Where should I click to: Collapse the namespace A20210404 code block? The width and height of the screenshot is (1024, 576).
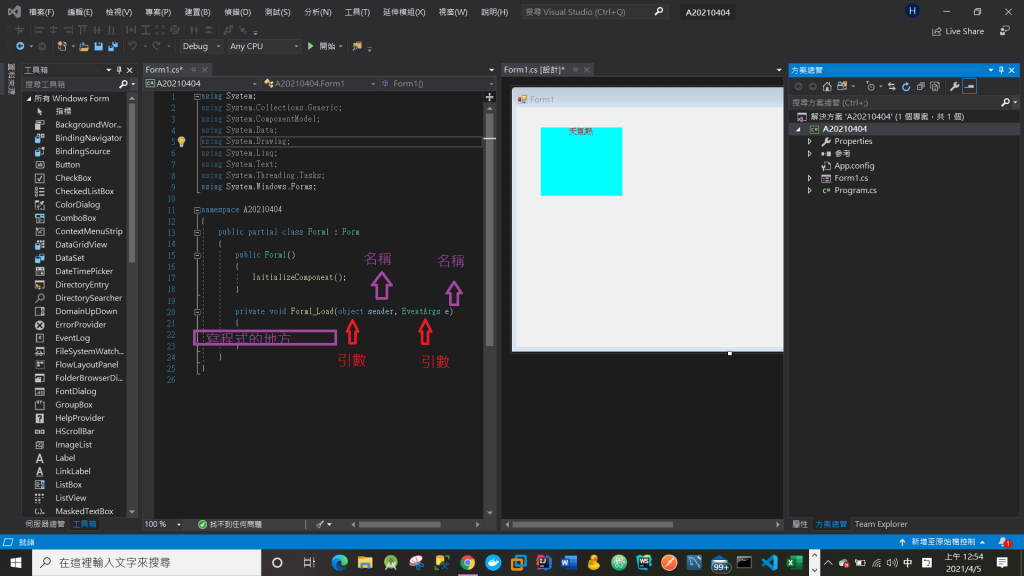197,210
